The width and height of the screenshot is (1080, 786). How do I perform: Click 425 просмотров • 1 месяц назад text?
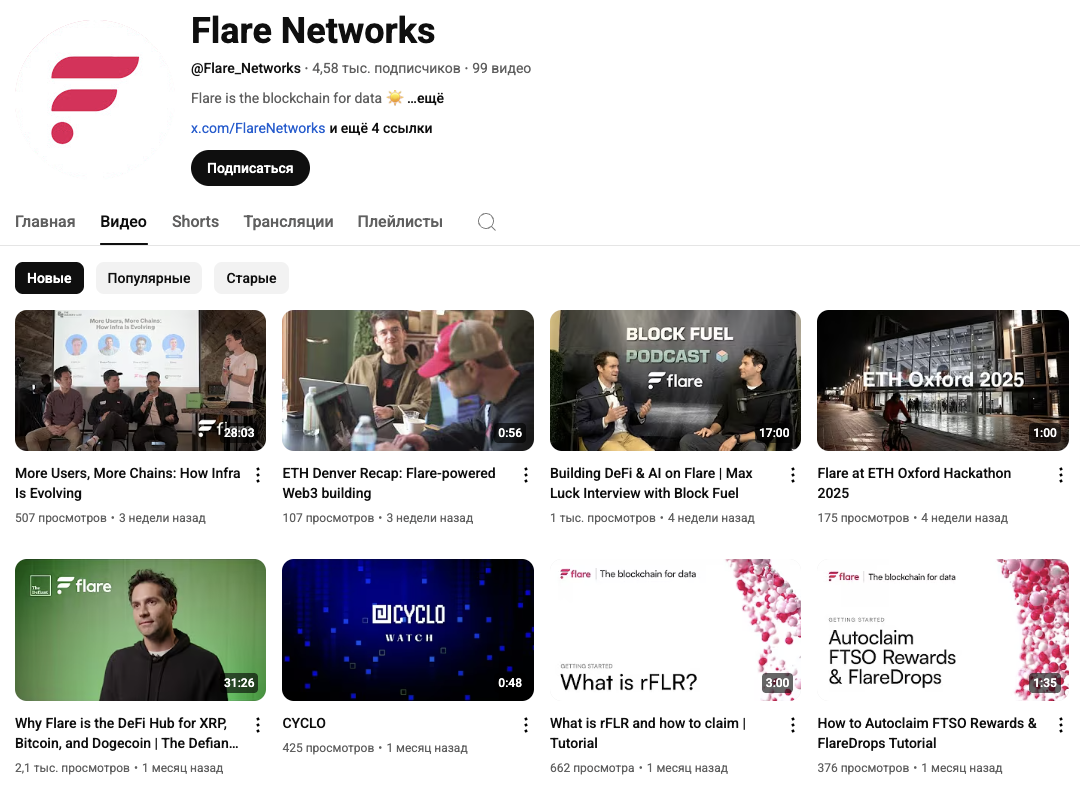point(375,747)
